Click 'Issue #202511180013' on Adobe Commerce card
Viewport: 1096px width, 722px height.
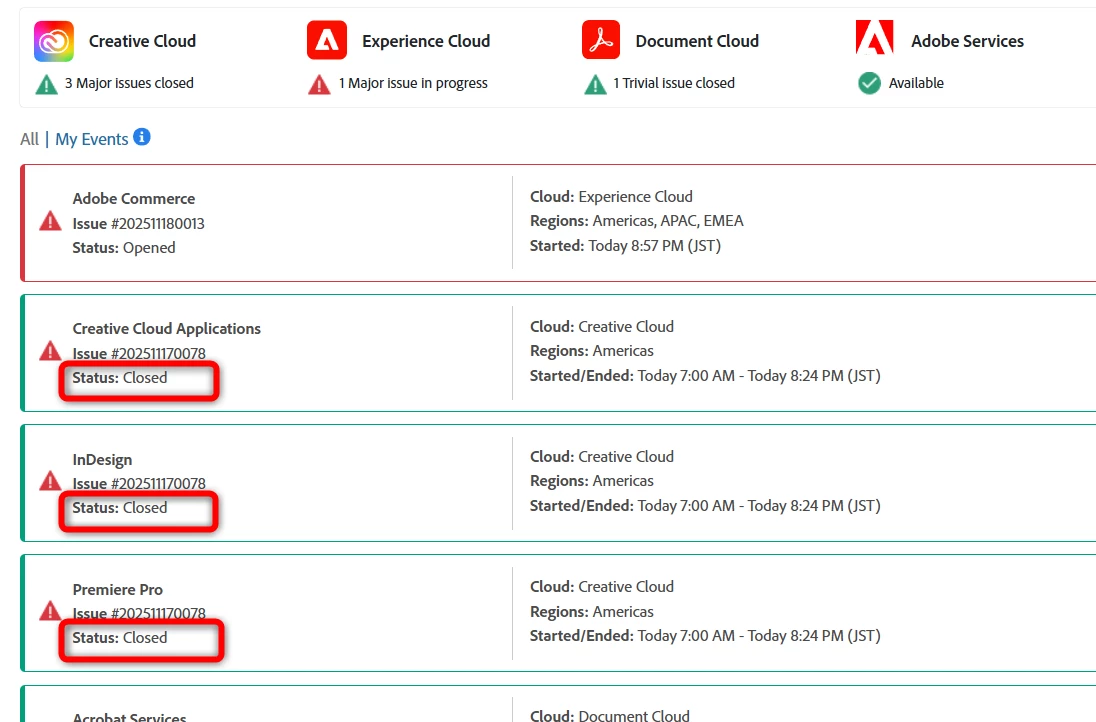click(138, 224)
